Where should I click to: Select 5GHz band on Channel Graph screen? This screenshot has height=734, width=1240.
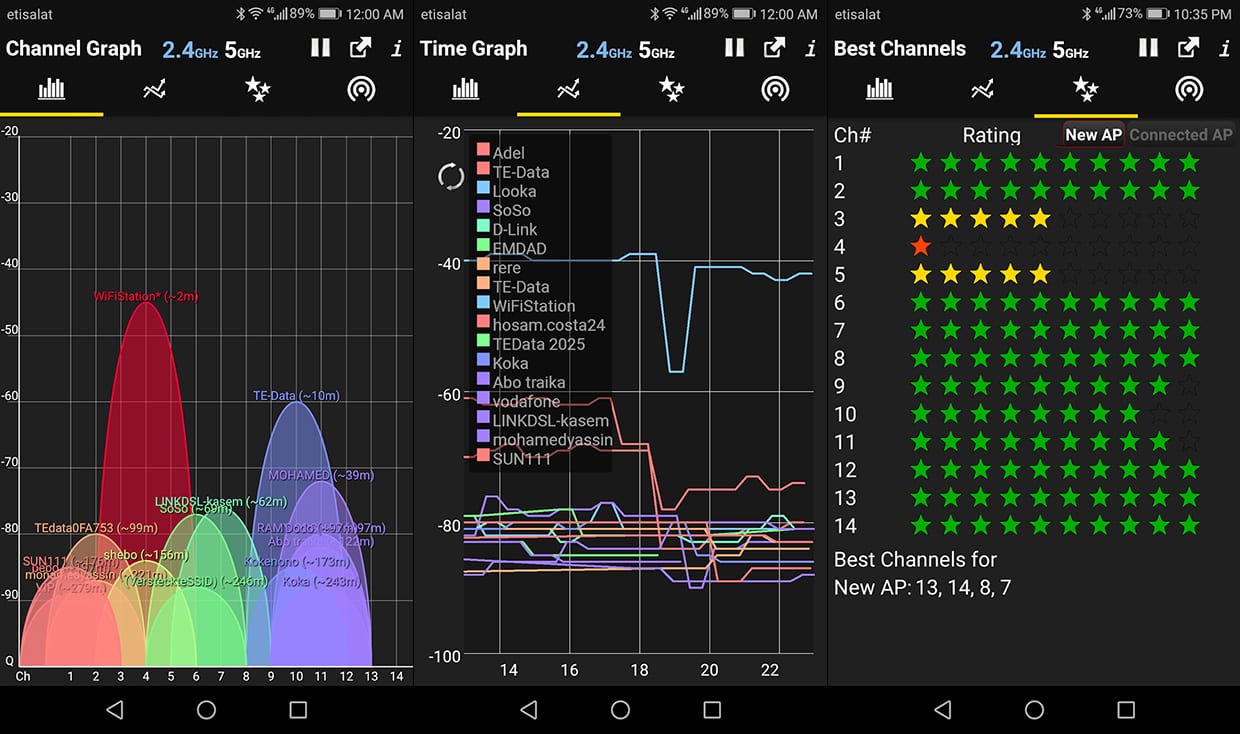pos(243,49)
